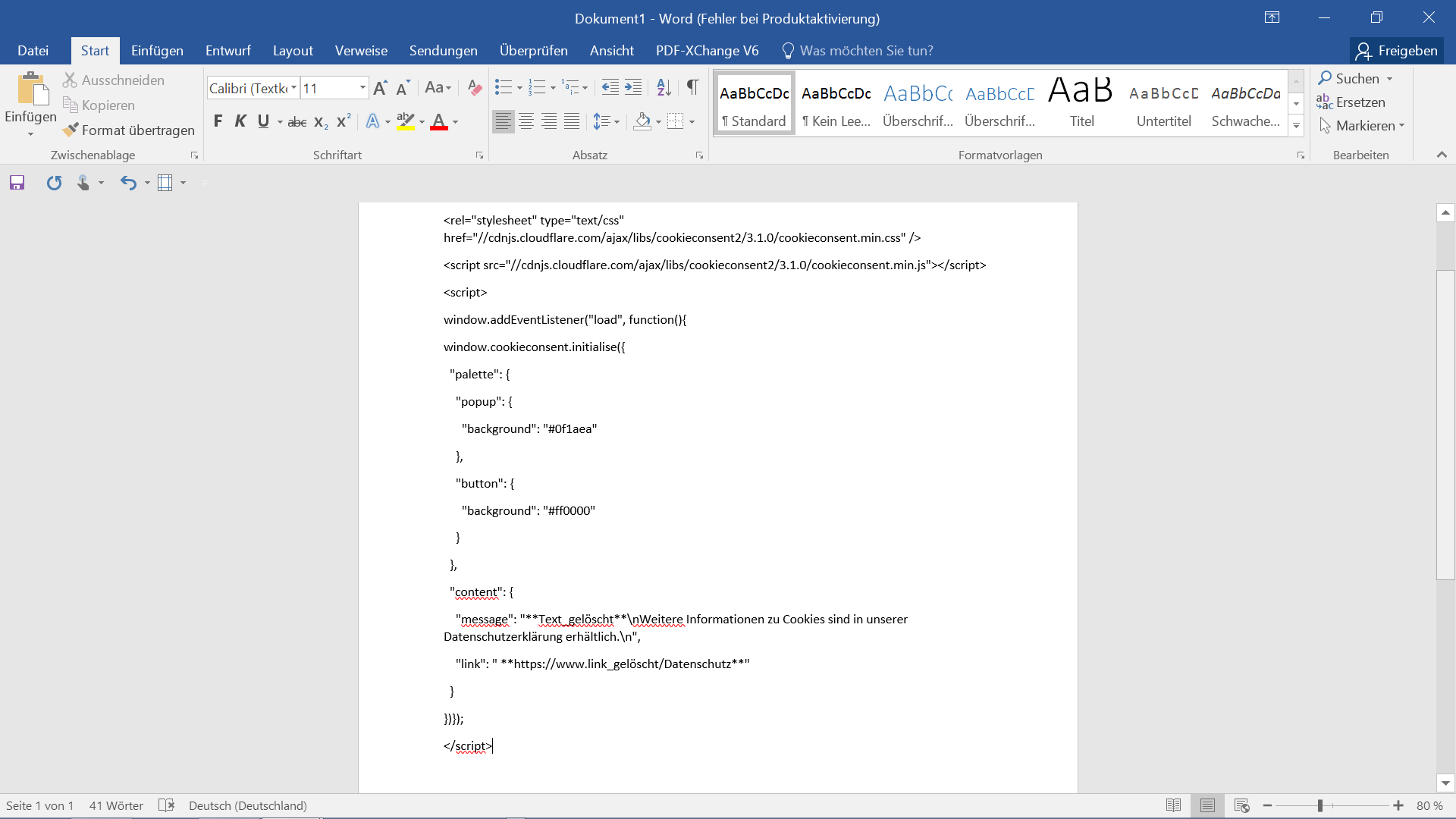Screen dimensions: 1456x819
Task: Click the red font color button
Action: pos(439,121)
